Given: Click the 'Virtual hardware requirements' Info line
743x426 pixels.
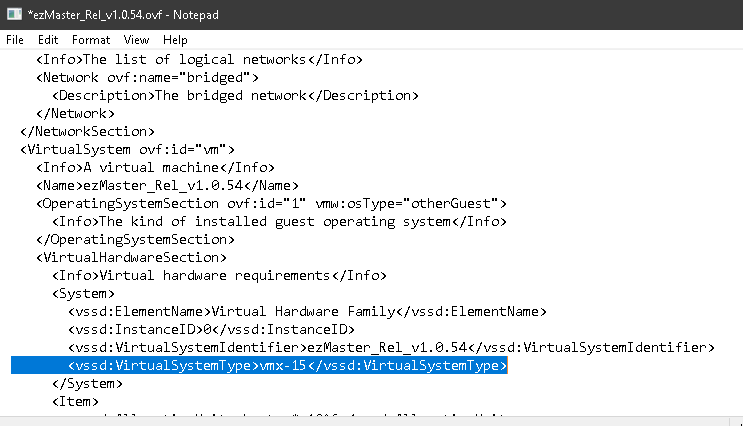Looking at the screenshot, I should (x=219, y=276).
